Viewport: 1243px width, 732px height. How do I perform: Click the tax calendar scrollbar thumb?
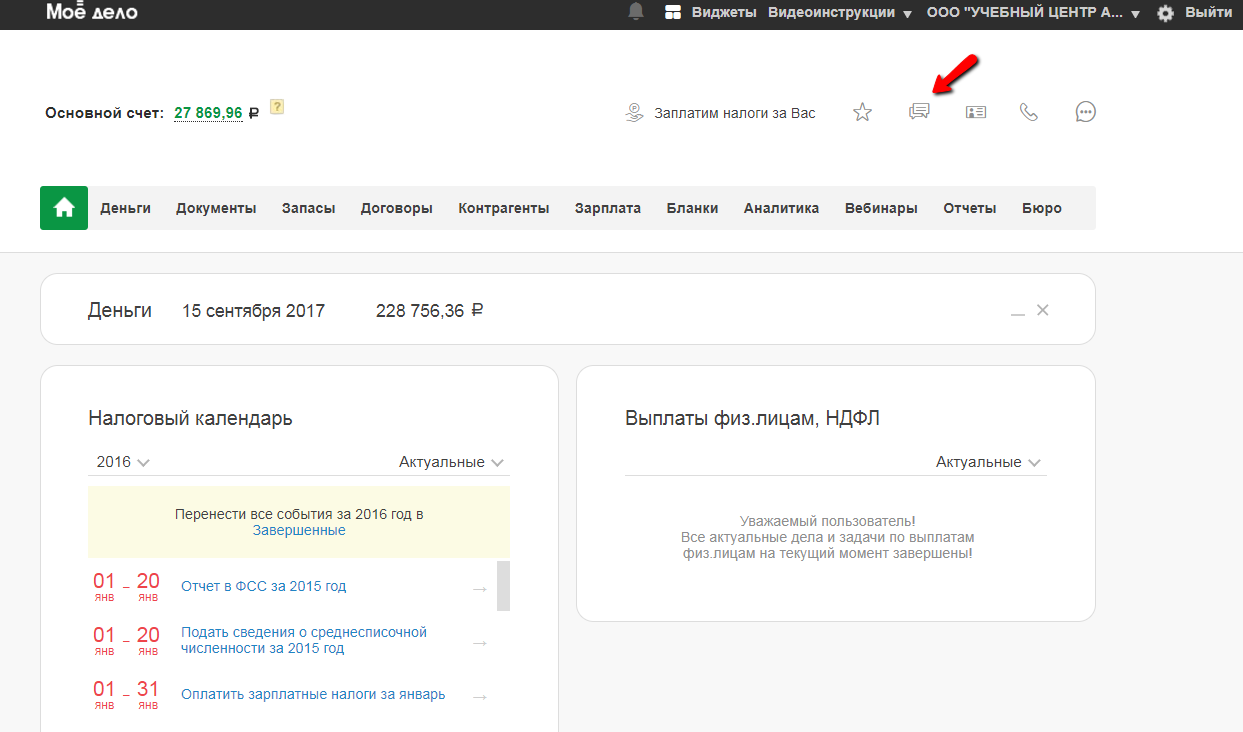click(x=504, y=586)
